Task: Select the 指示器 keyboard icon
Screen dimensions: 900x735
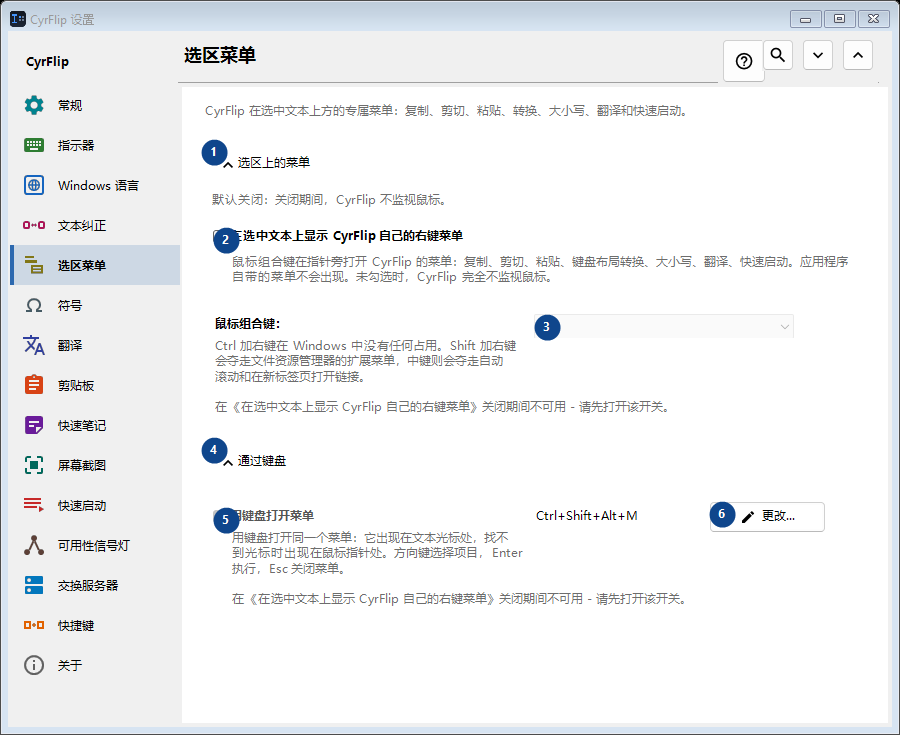Action: (x=34, y=145)
